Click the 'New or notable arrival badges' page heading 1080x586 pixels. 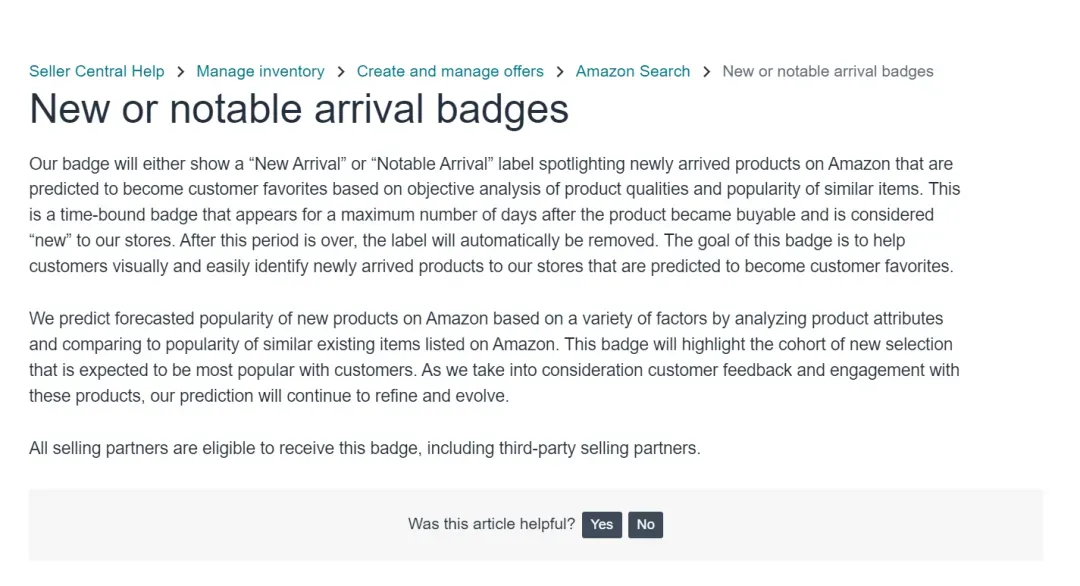(299, 109)
